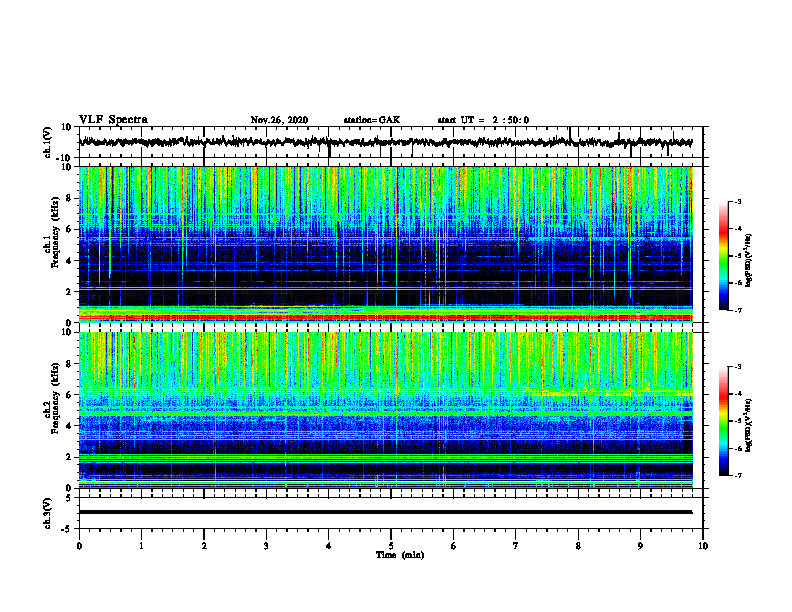Click the ch.1 spectrogram color scale bar
The width and height of the screenshot is (792, 612).
[724, 256]
